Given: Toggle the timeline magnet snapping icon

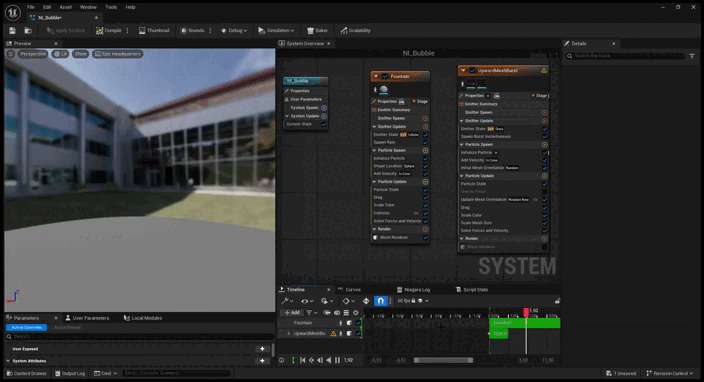Looking at the screenshot, I should click(380, 301).
